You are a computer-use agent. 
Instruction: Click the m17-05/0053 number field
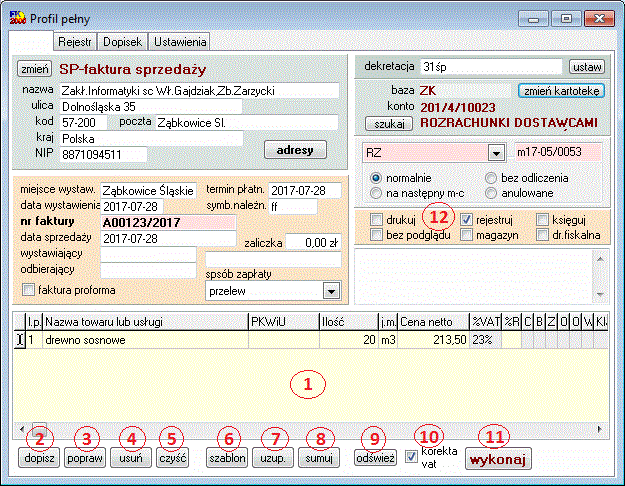click(x=558, y=152)
